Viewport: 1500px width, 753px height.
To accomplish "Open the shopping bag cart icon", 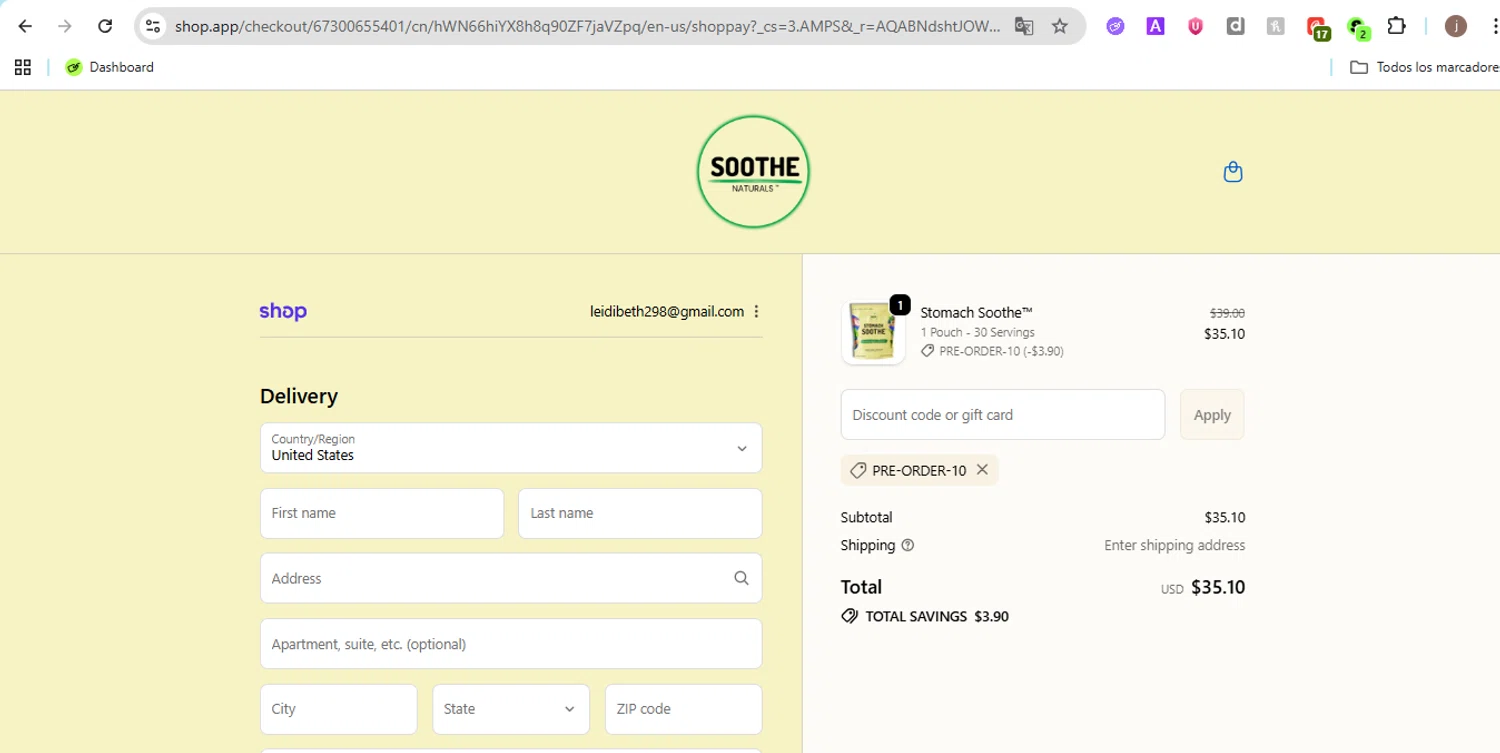I will pyautogui.click(x=1233, y=172).
